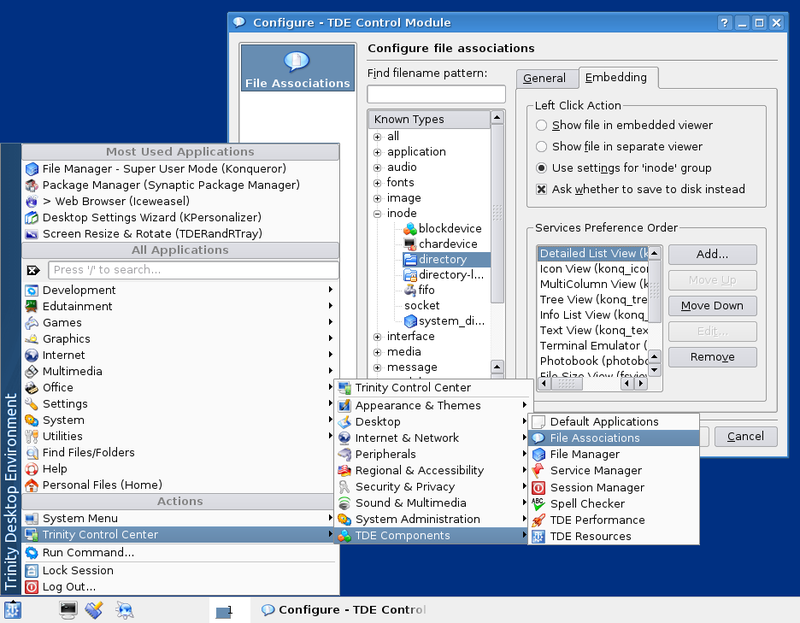The height and width of the screenshot is (623, 800).
Task: Focus the Find filename pattern field
Action: (x=436, y=94)
